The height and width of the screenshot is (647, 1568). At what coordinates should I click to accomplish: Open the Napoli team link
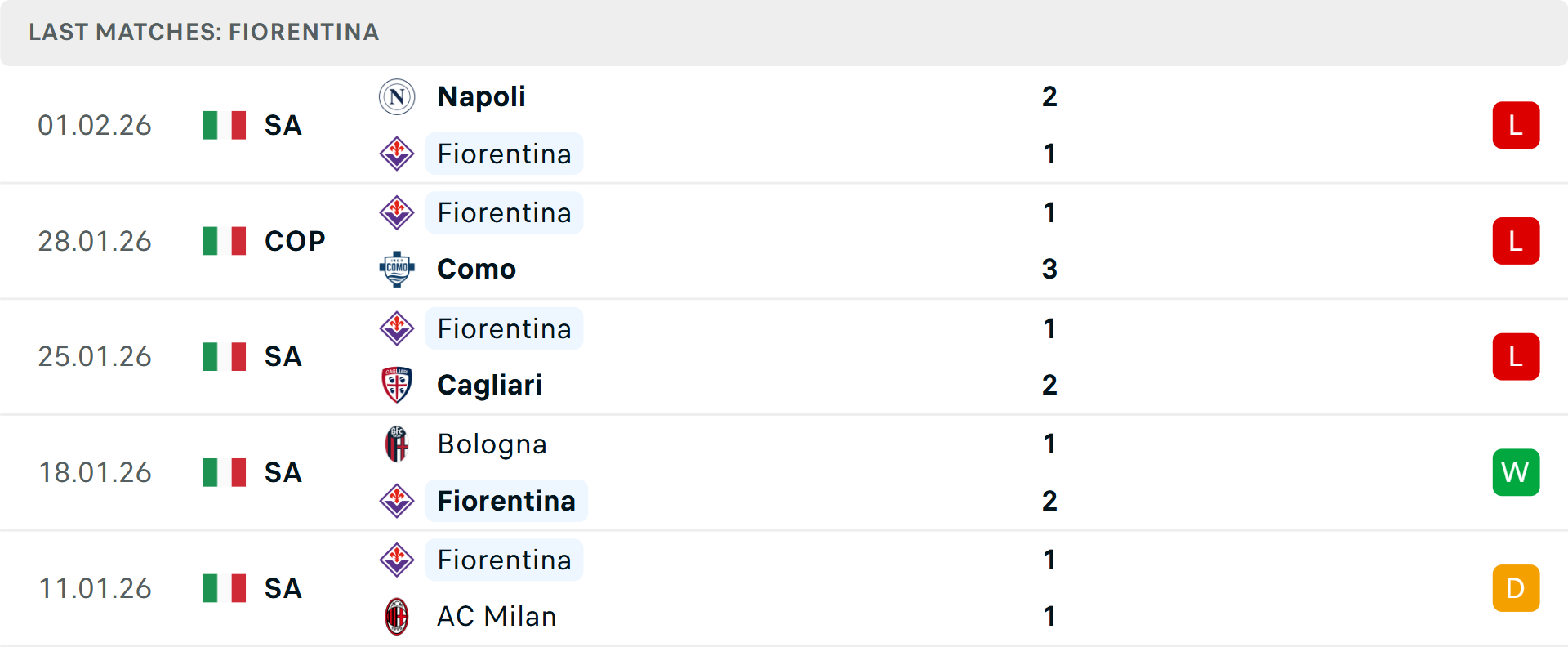click(x=481, y=97)
